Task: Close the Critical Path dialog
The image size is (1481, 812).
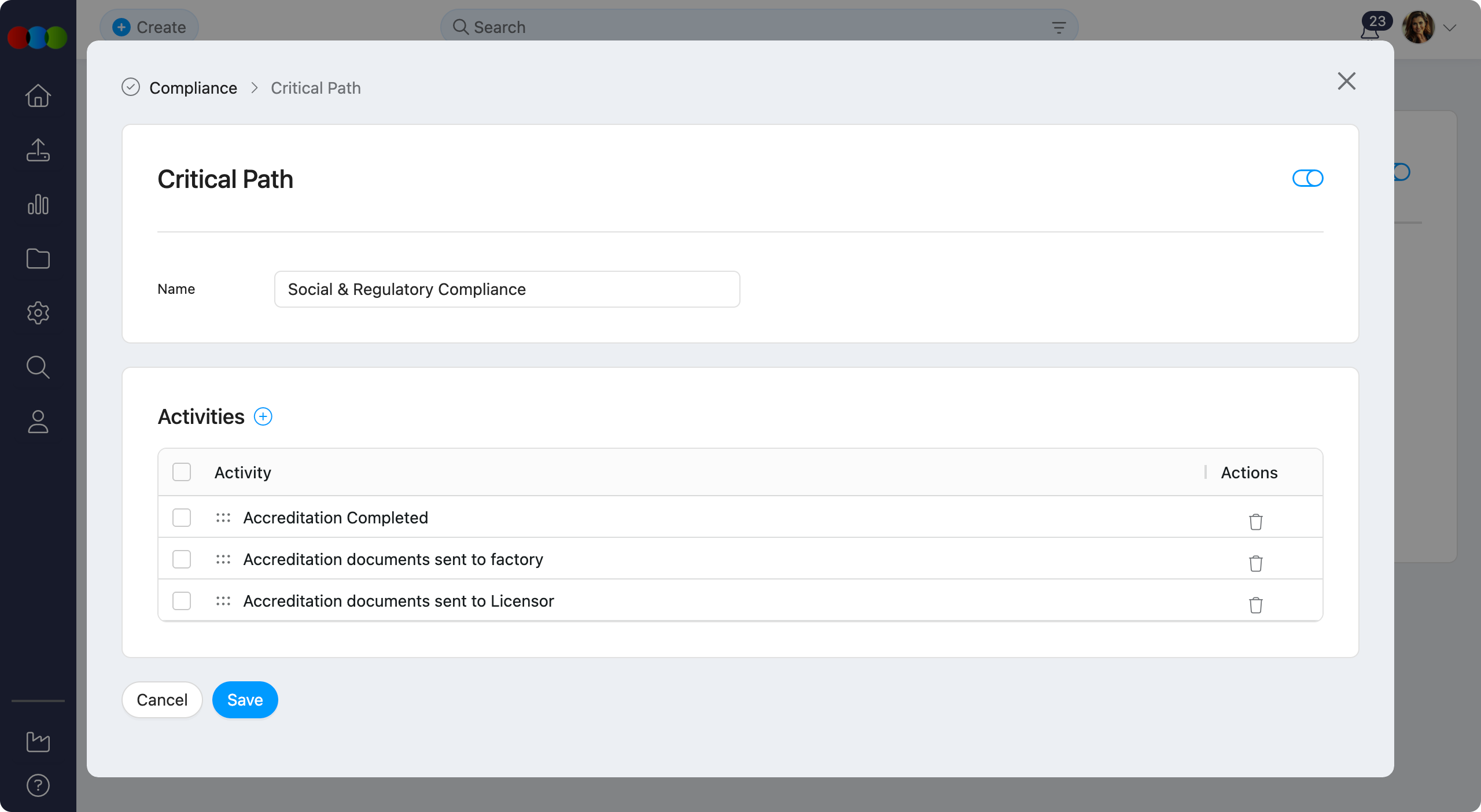Action: pyautogui.click(x=1347, y=81)
